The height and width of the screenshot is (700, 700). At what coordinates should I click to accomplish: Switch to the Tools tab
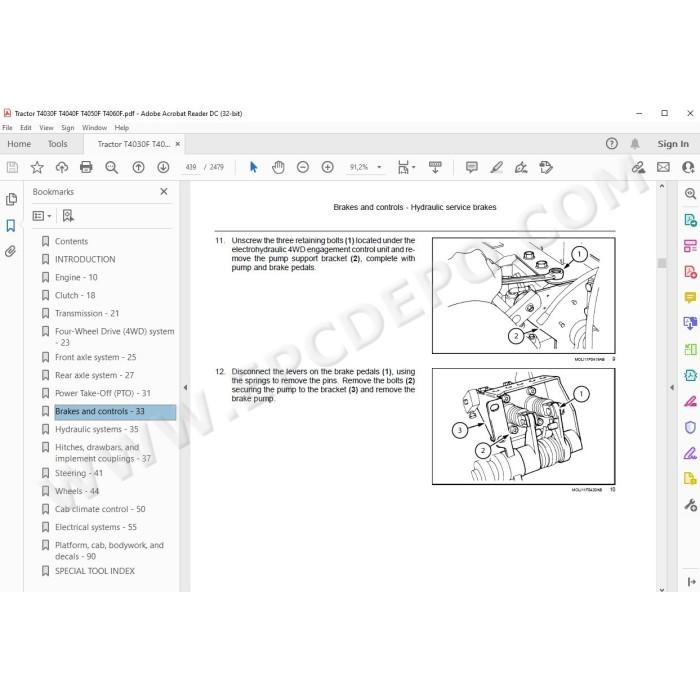(x=58, y=144)
